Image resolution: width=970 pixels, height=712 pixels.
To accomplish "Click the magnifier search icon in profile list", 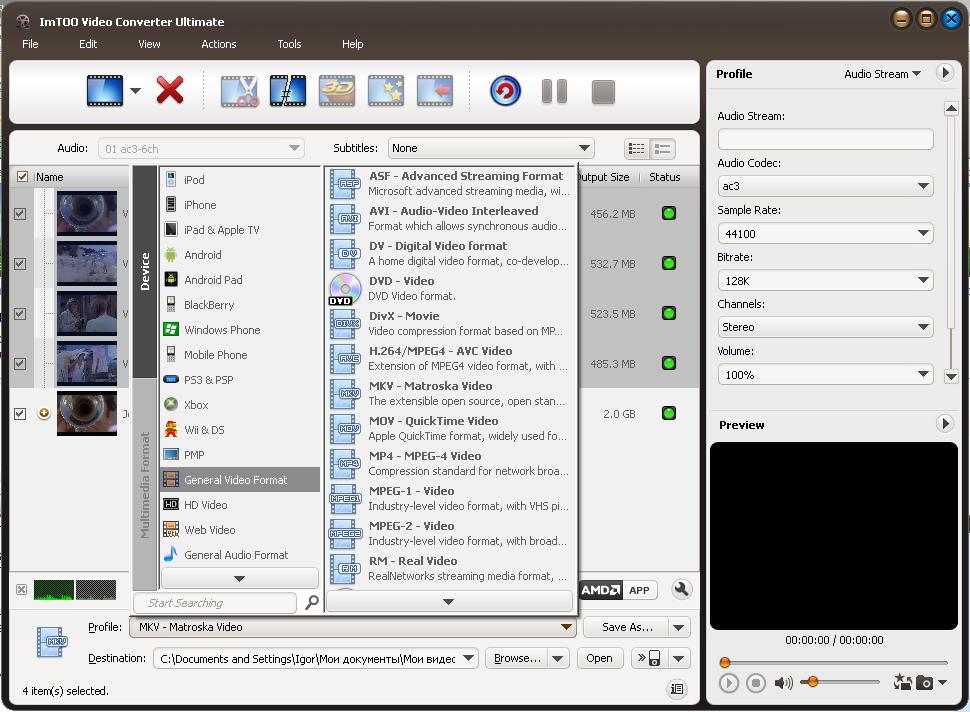I will pyautogui.click(x=312, y=603).
